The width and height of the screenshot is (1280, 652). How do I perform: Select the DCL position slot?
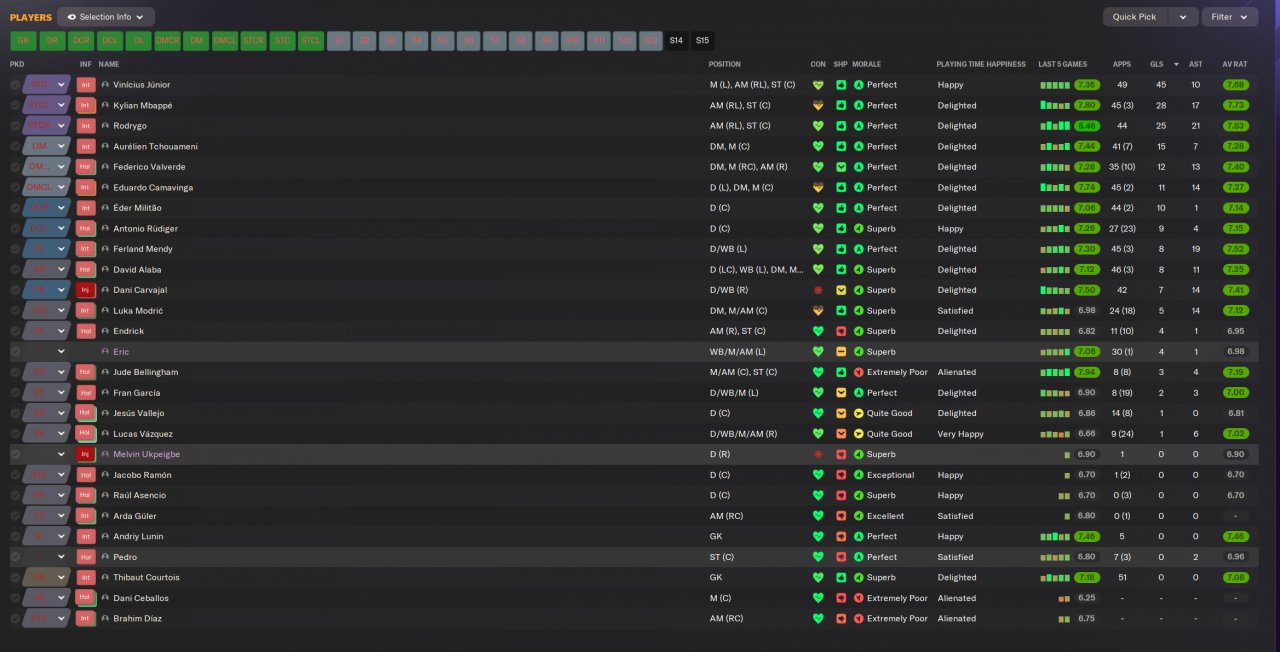click(x=110, y=41)
